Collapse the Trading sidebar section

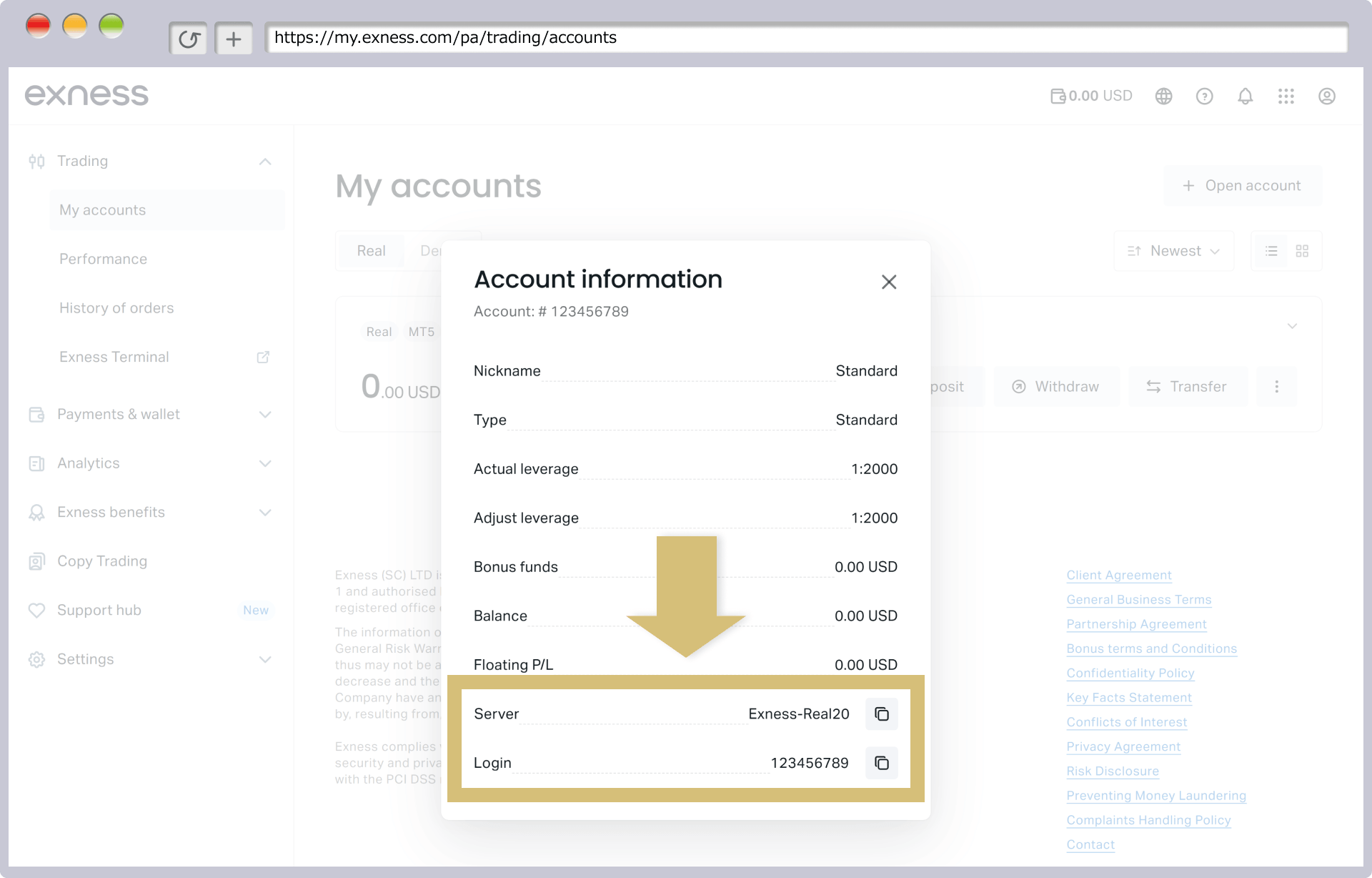[x=265, y=161]
